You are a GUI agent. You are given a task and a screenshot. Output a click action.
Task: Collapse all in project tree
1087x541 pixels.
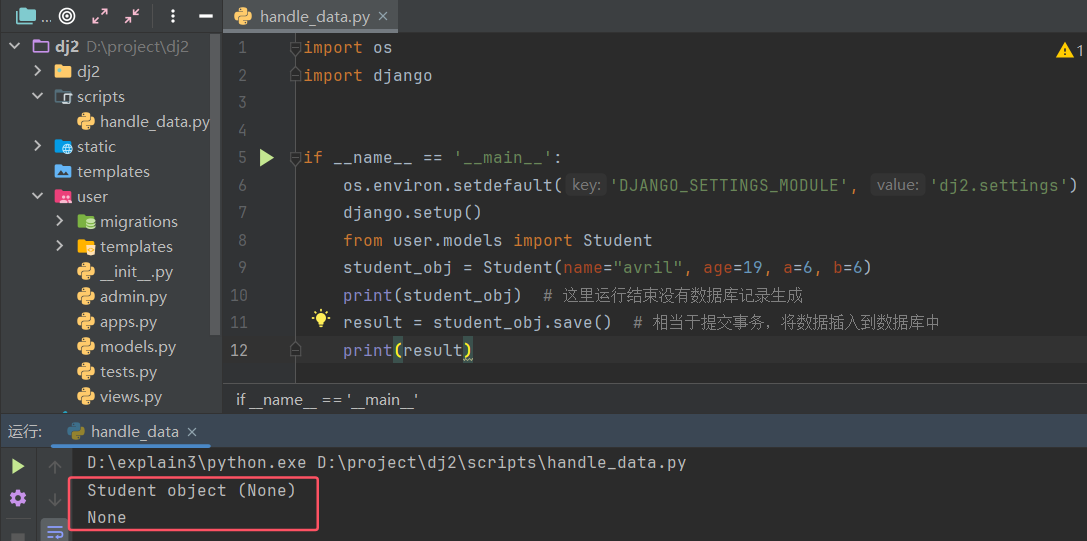click(132, 15)
